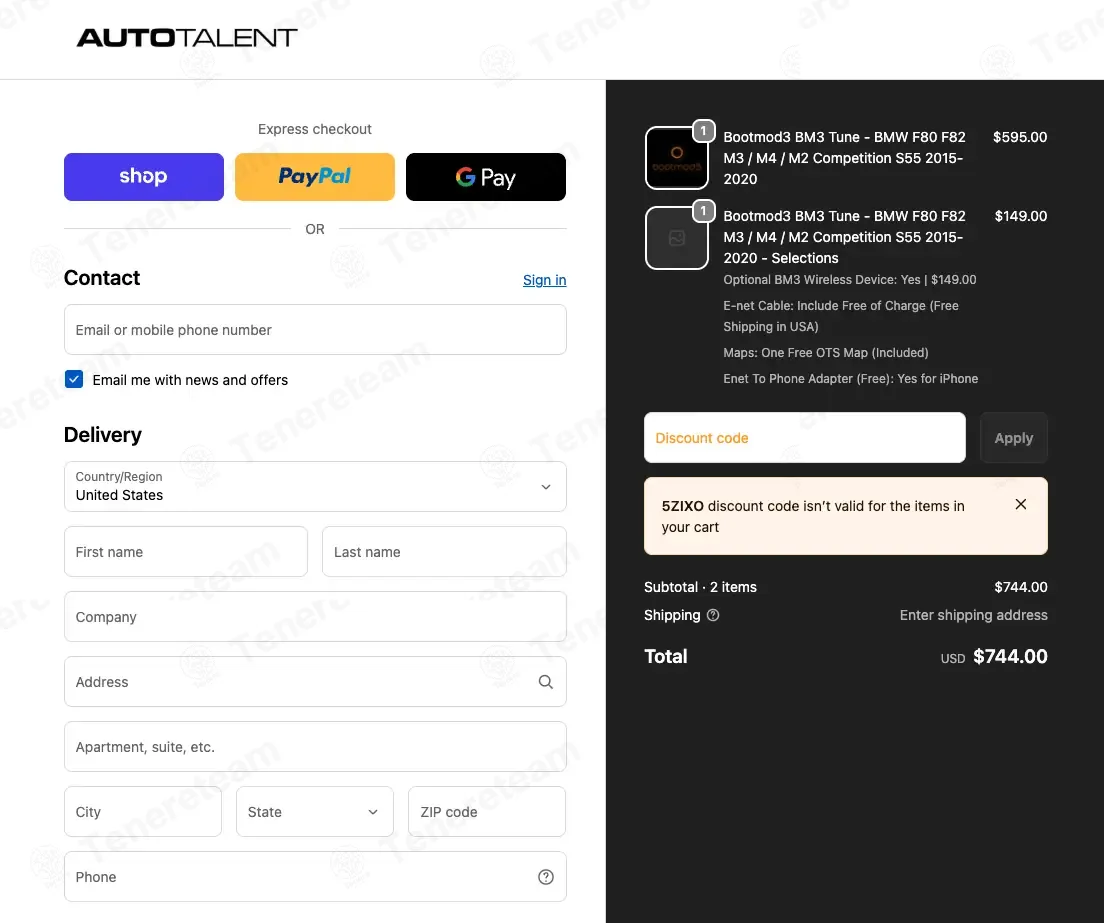The height and width of the screenshot is (923, 1104).
Task: Click the Delivery section heading
Action: pyautogui.click(x=103, y=435)
